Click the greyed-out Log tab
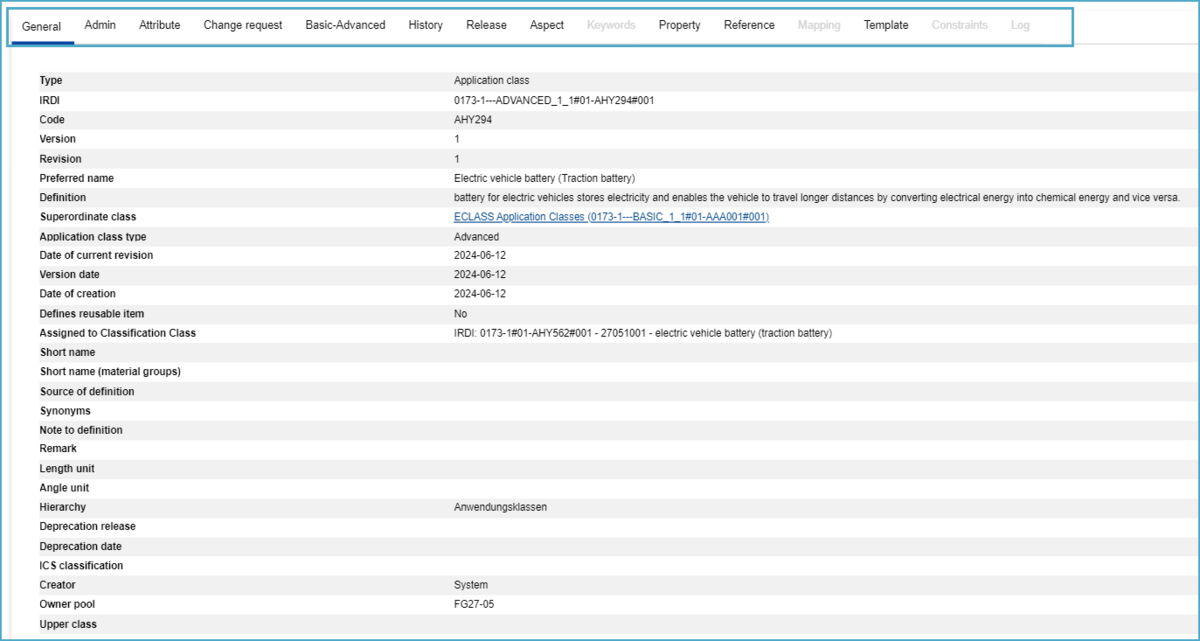Image resolution: width=1200 pixels, height=641 pixels. click(1020, 25)
